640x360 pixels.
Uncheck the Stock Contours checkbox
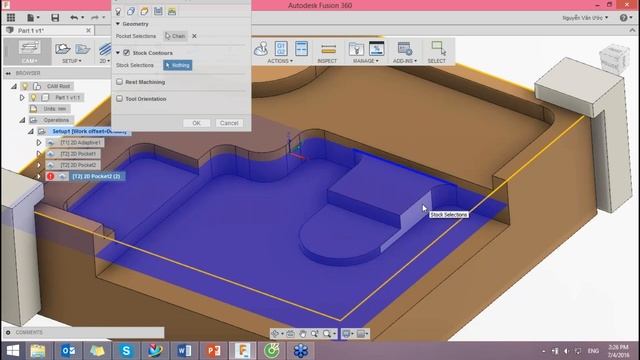point(127,53)
